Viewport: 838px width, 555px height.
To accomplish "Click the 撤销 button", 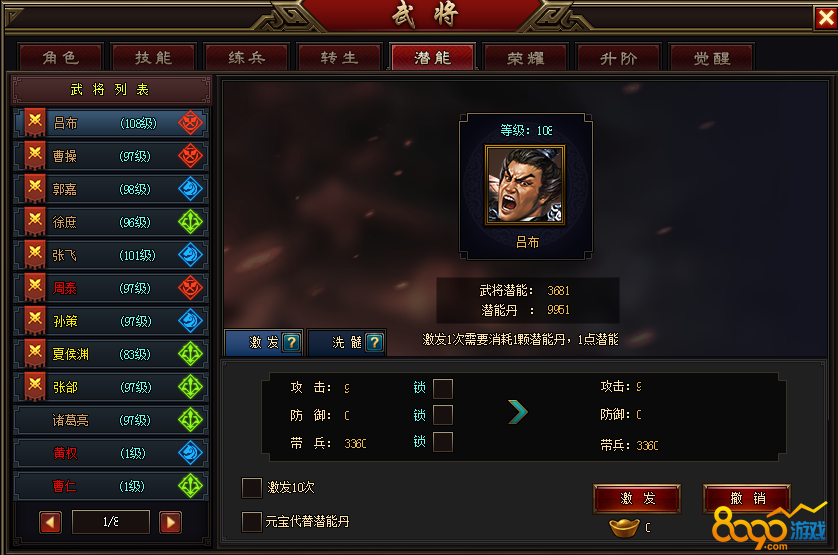I will tap(747, 498).
